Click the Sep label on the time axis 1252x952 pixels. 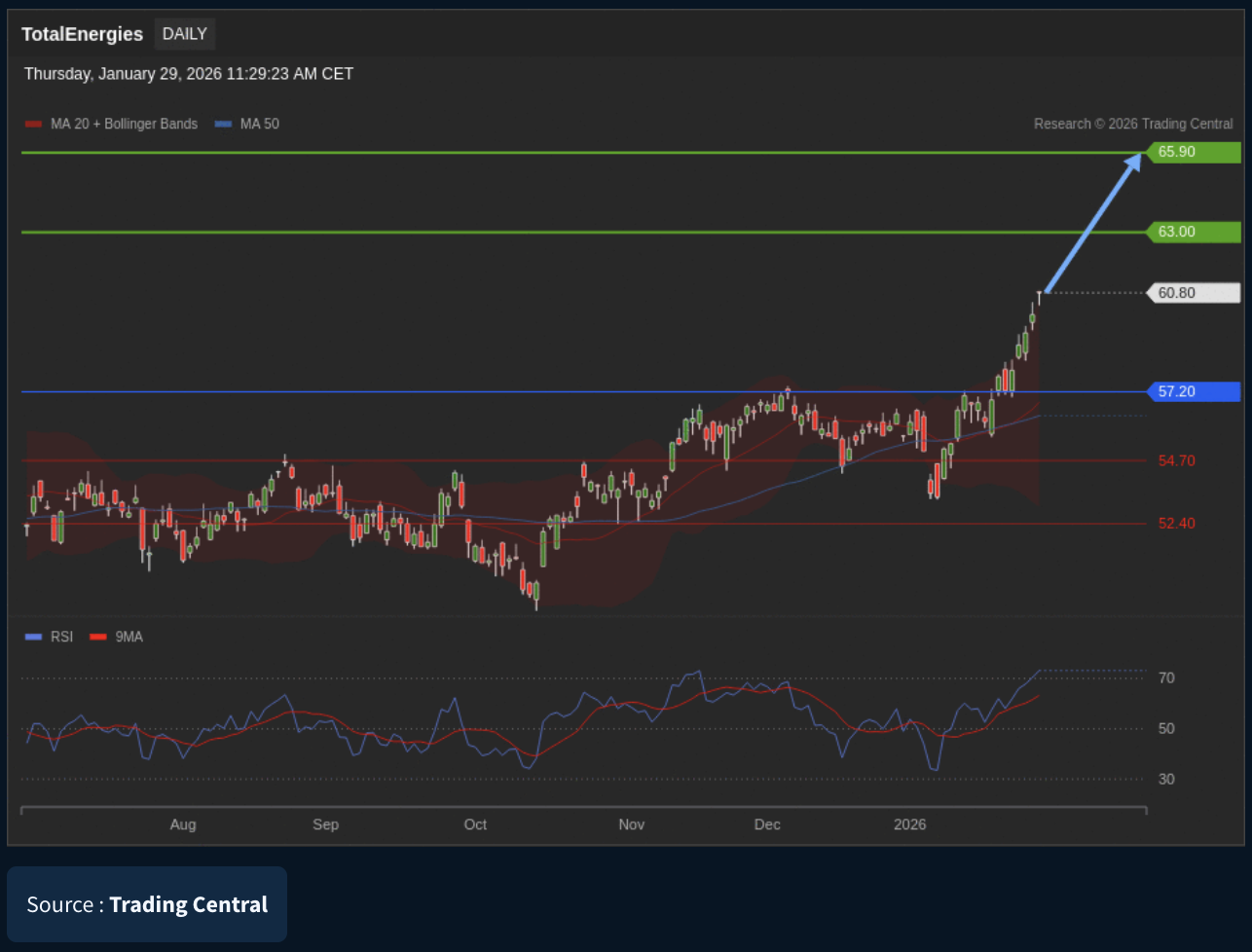[325, 824]
